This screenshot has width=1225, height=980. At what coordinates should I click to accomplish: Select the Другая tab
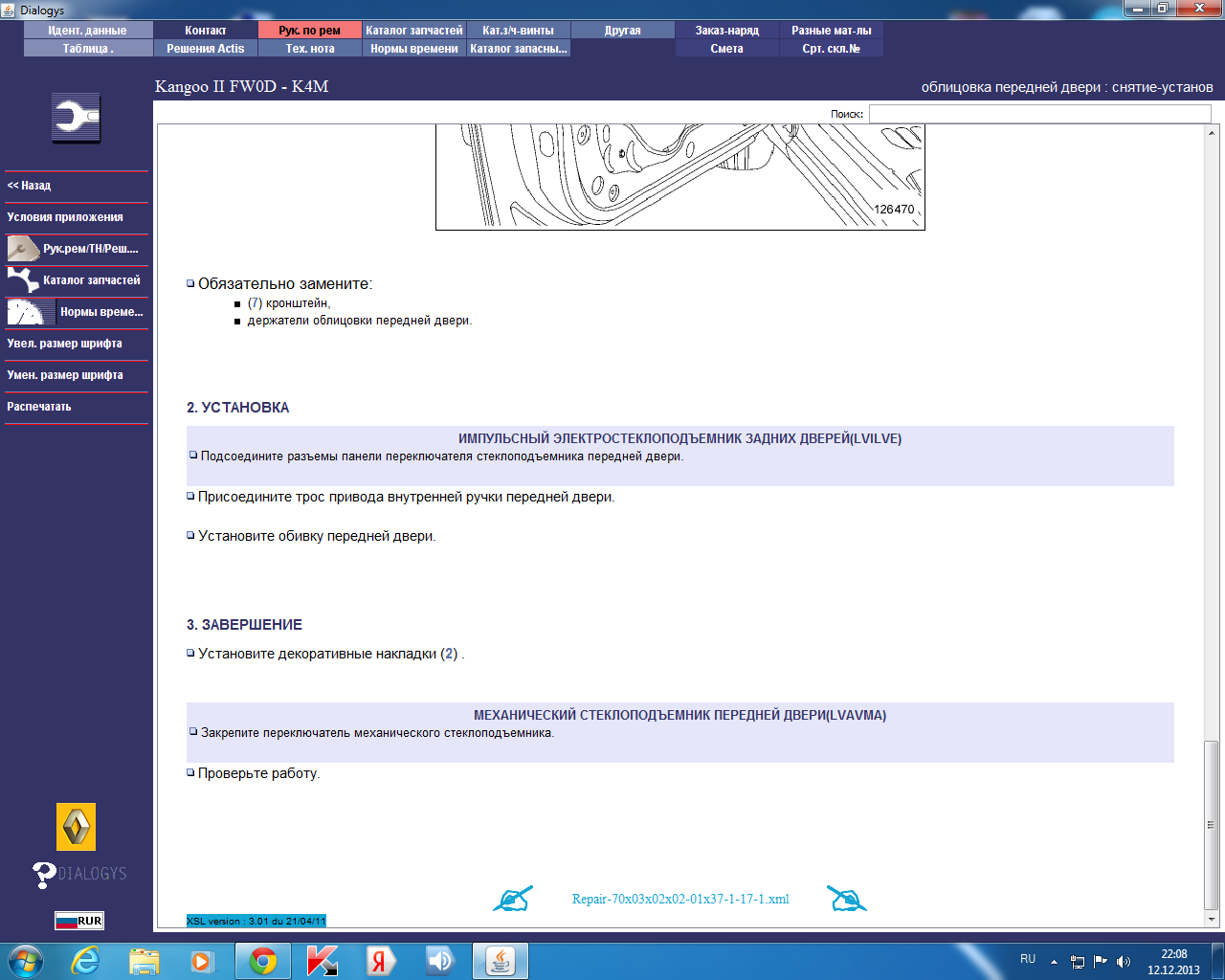point(623,31)
